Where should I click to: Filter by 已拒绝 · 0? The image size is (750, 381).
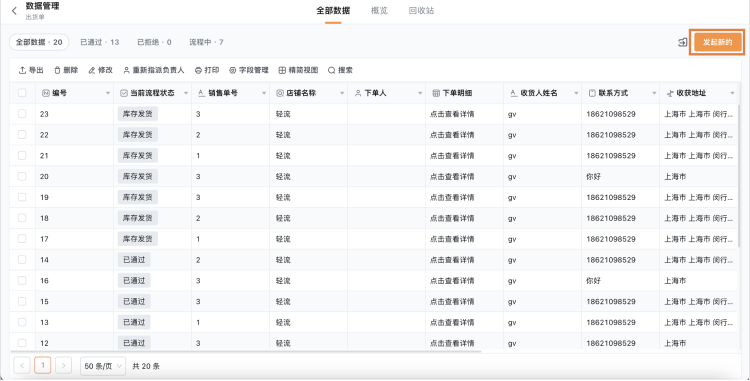click(154, 42)
